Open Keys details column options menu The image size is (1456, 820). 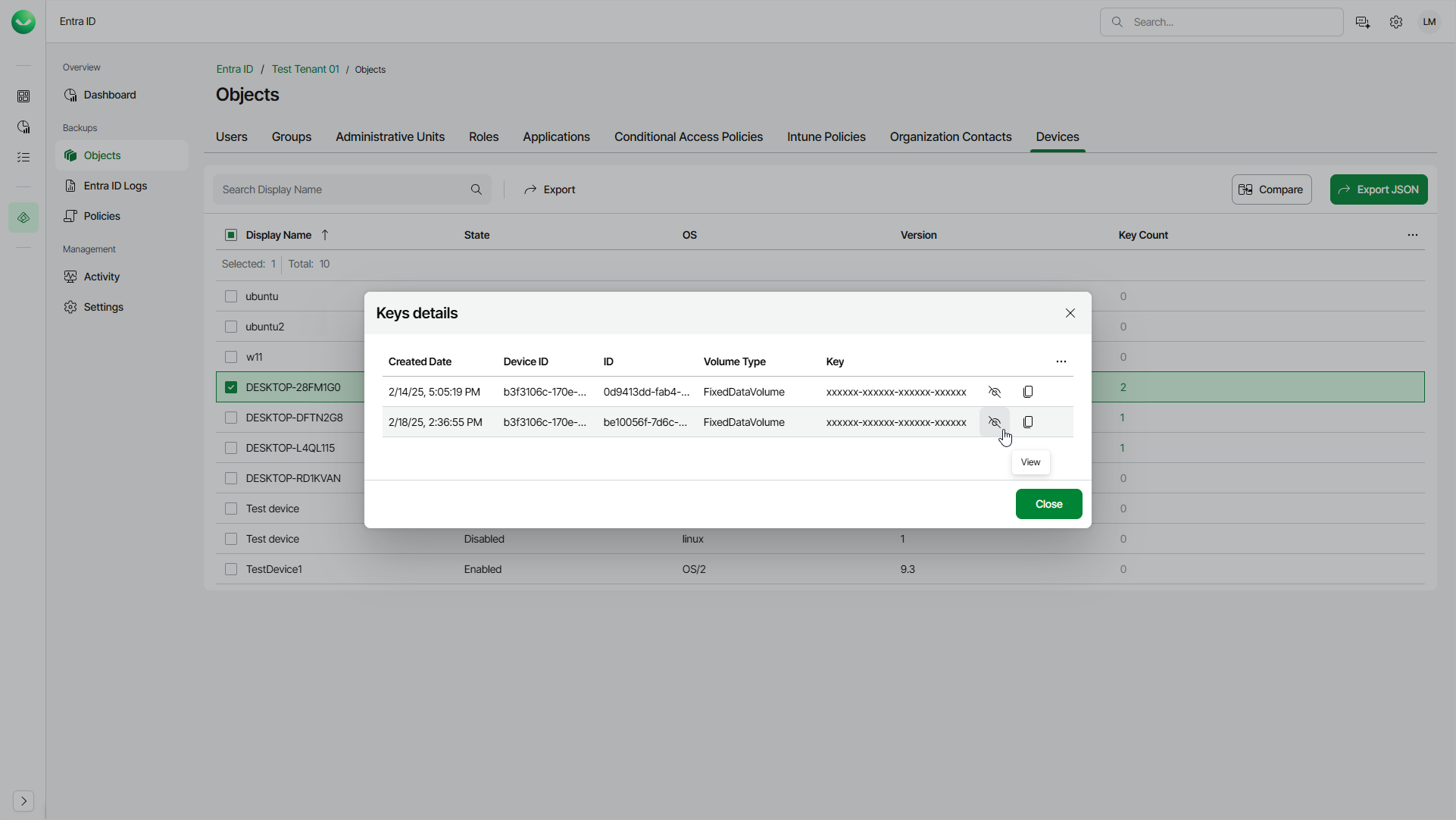point(1061,361)
